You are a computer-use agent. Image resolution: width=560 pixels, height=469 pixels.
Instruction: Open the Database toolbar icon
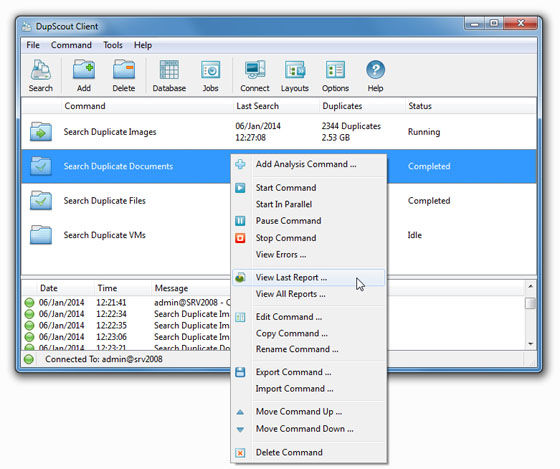click(x=169, y=76)
